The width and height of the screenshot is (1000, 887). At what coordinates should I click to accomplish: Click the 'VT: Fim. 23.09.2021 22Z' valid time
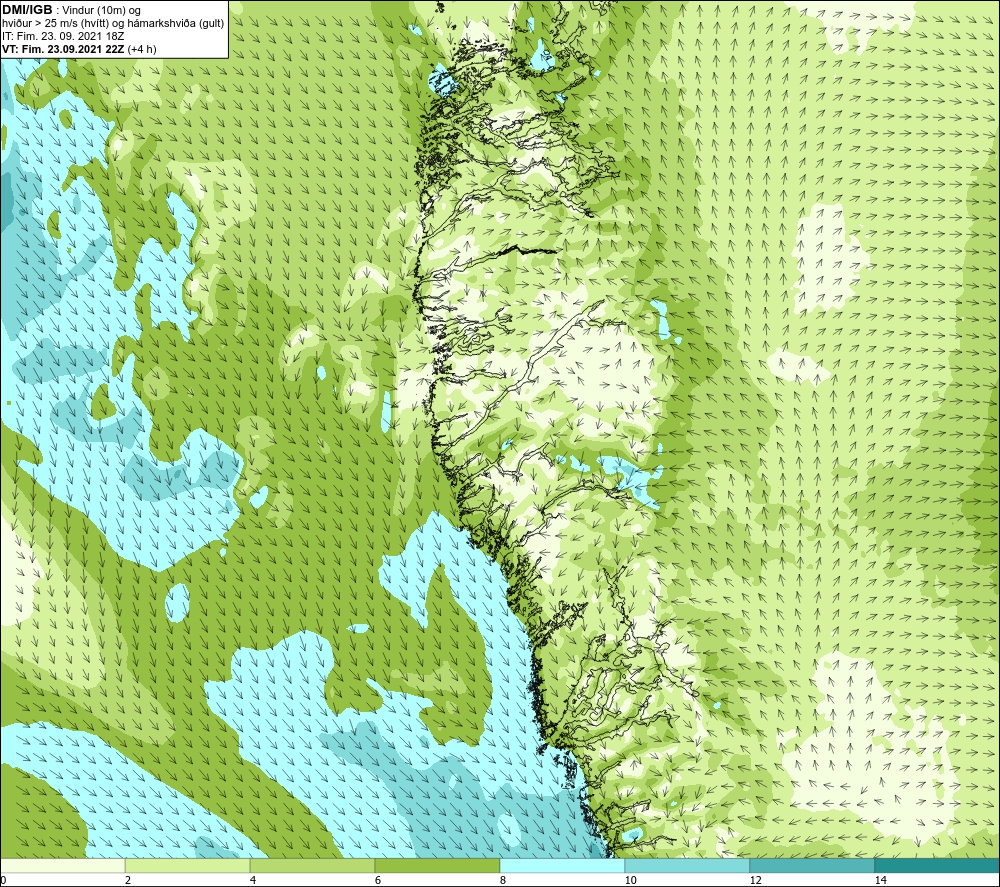click(x=64, y=49)
